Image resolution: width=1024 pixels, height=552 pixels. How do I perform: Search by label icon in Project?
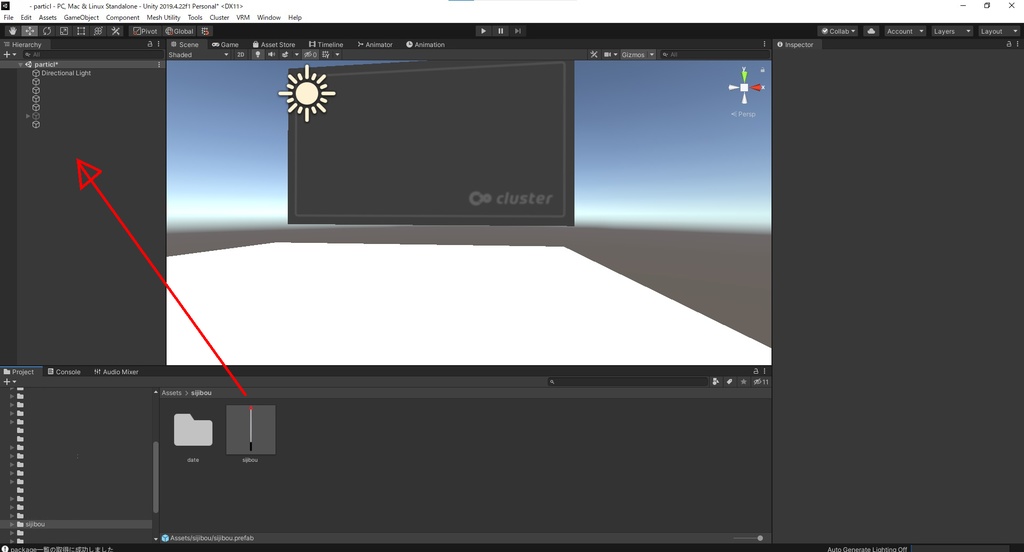pos(729,382)
